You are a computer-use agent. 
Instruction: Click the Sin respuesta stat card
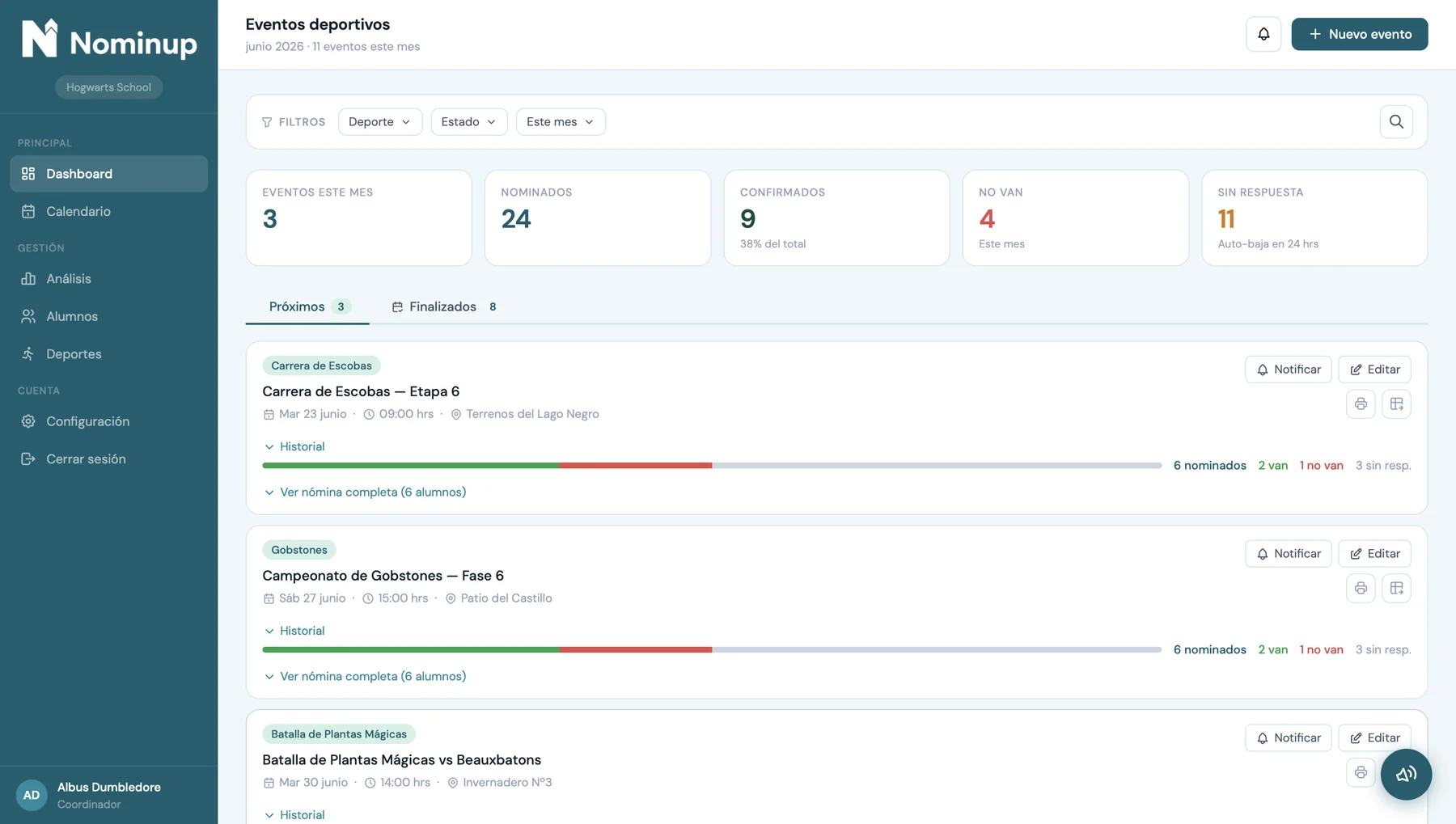[x=1314, y=218]
